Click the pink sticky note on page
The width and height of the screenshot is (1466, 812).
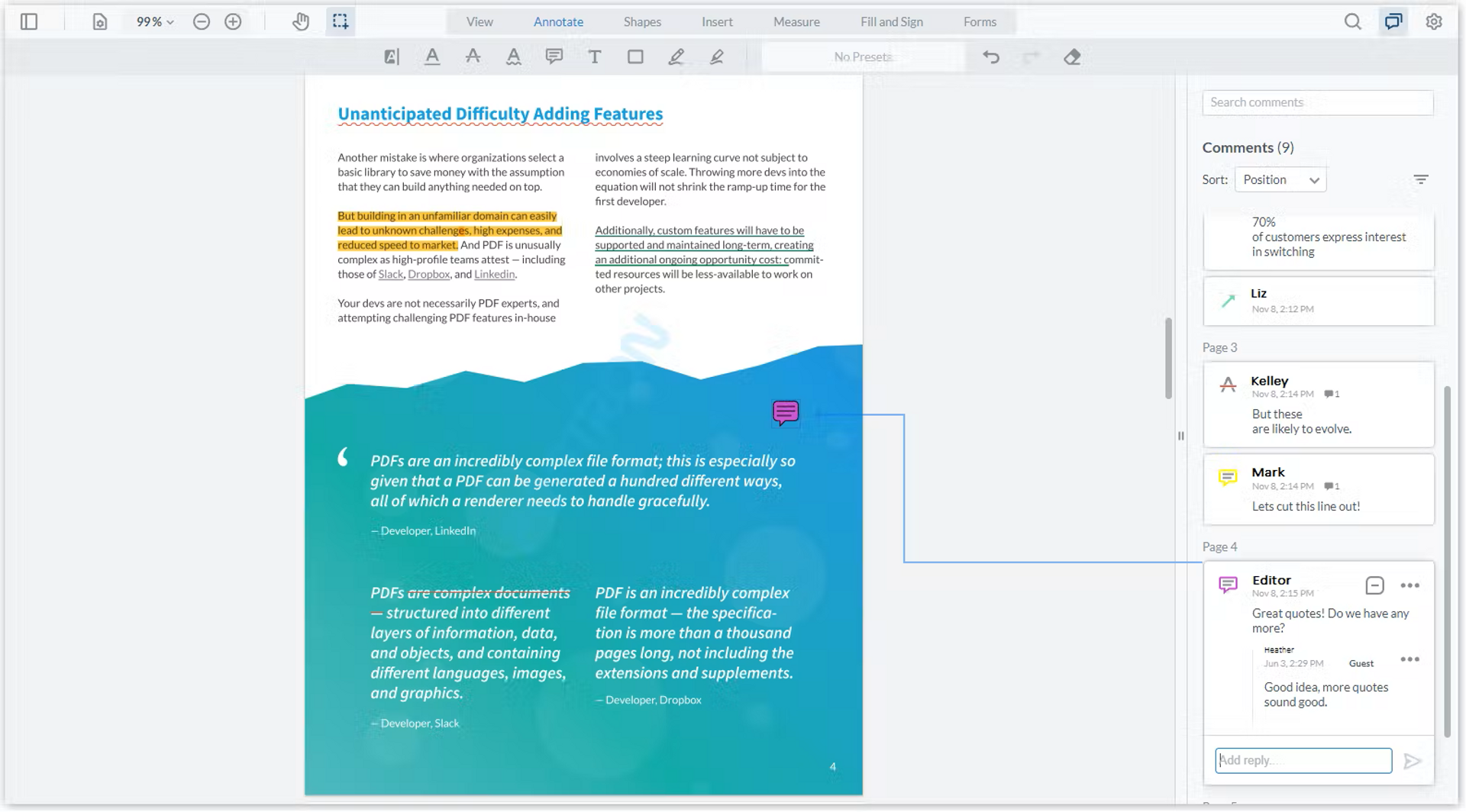click(786, 412)
